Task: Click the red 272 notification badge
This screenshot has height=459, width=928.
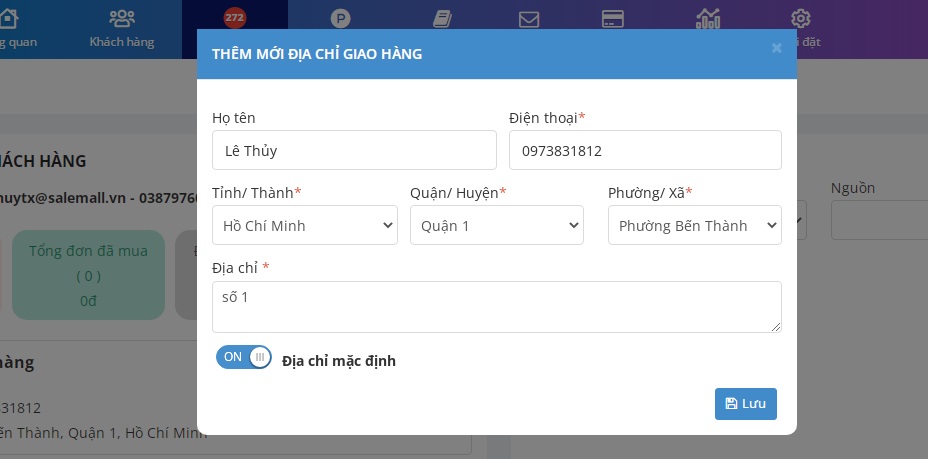Action: [234, 17]
